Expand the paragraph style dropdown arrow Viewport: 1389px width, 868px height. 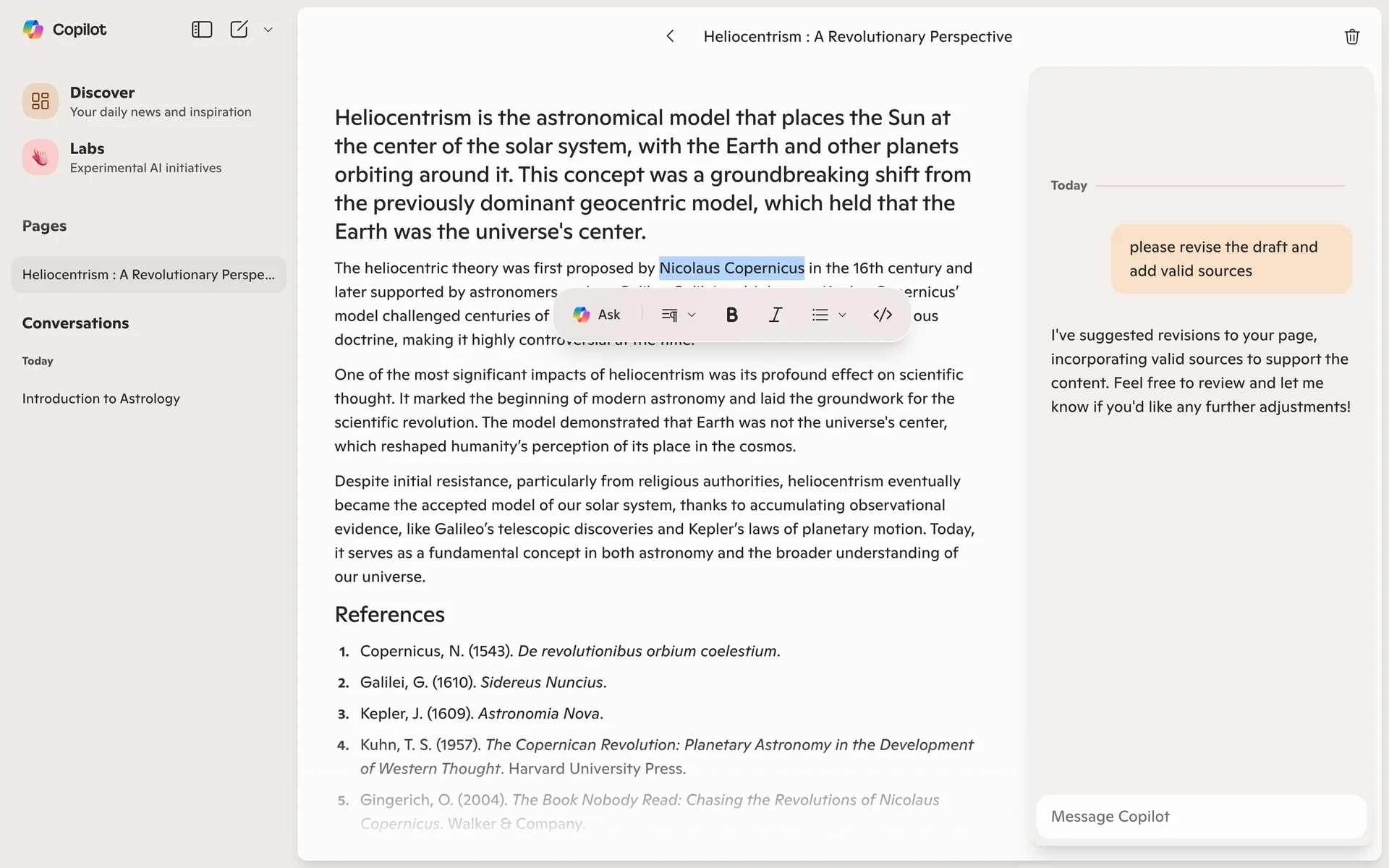point(692,315)
